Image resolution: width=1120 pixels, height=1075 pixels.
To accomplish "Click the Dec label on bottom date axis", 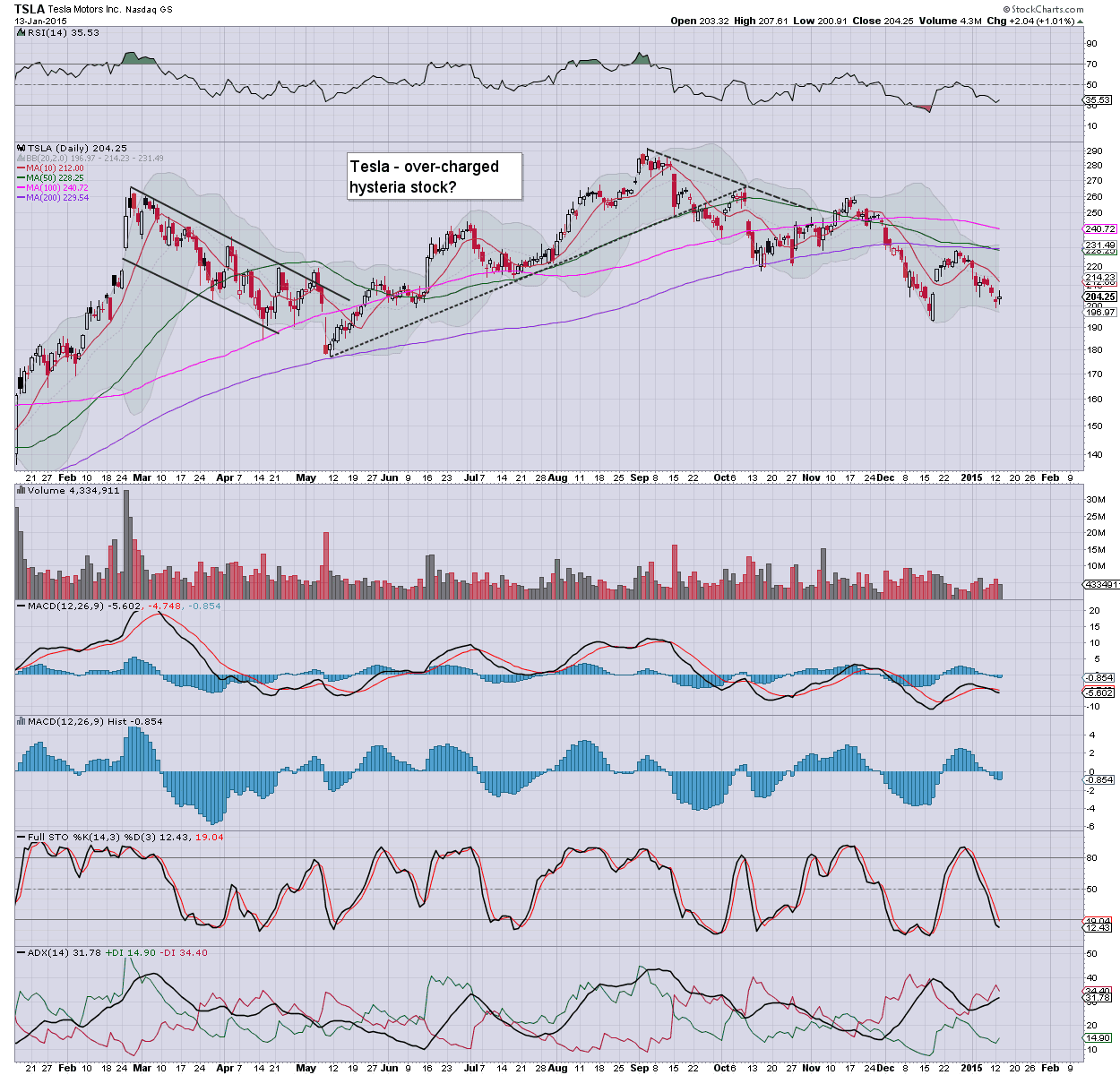I will point(885,1068).
